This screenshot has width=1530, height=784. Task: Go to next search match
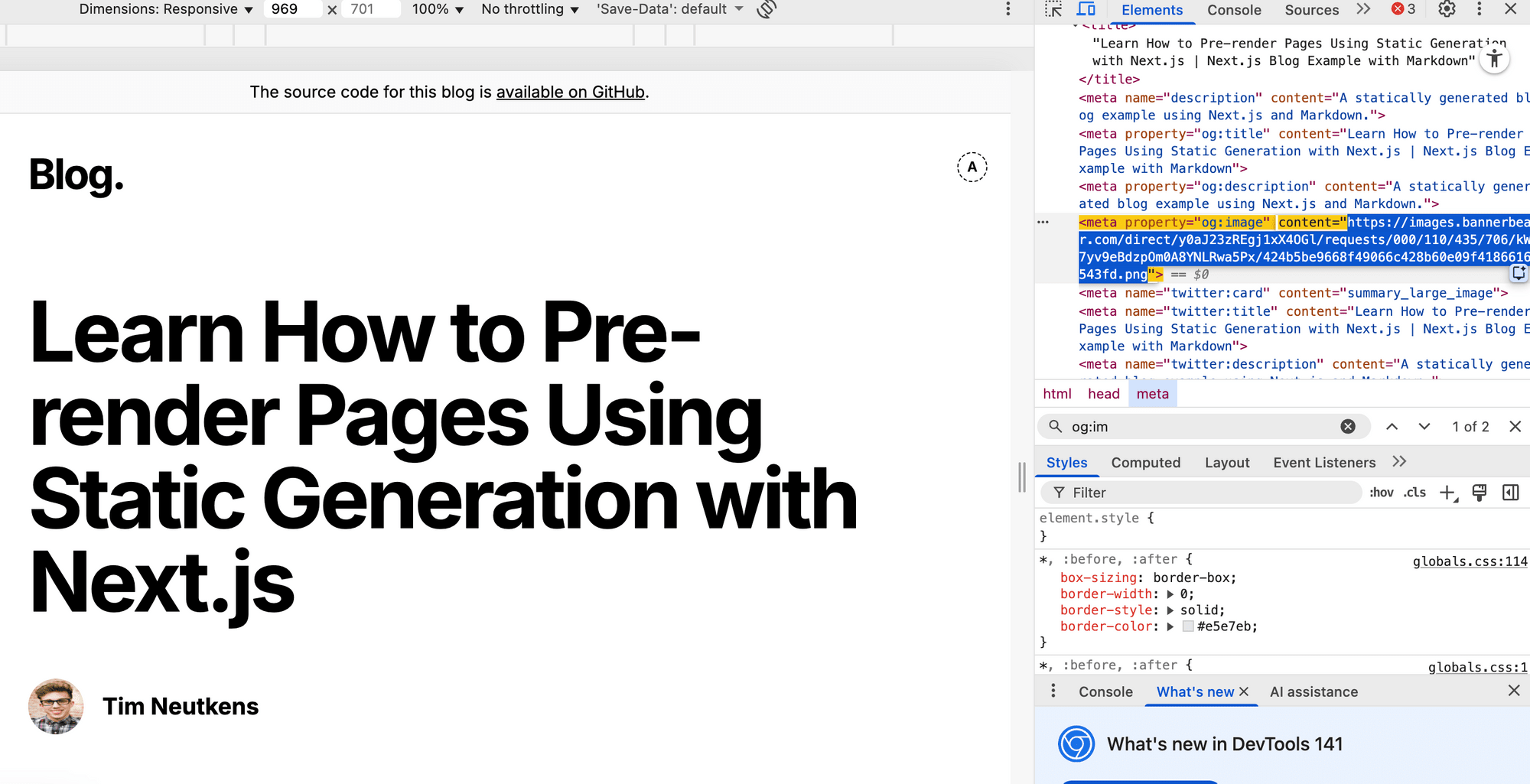click(1424, 427)
